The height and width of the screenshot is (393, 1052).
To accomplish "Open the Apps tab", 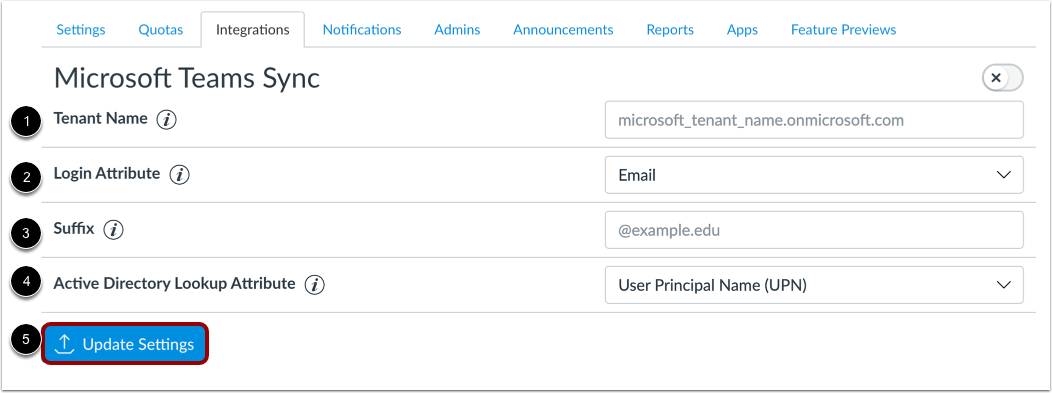I will tap(742, 30).
